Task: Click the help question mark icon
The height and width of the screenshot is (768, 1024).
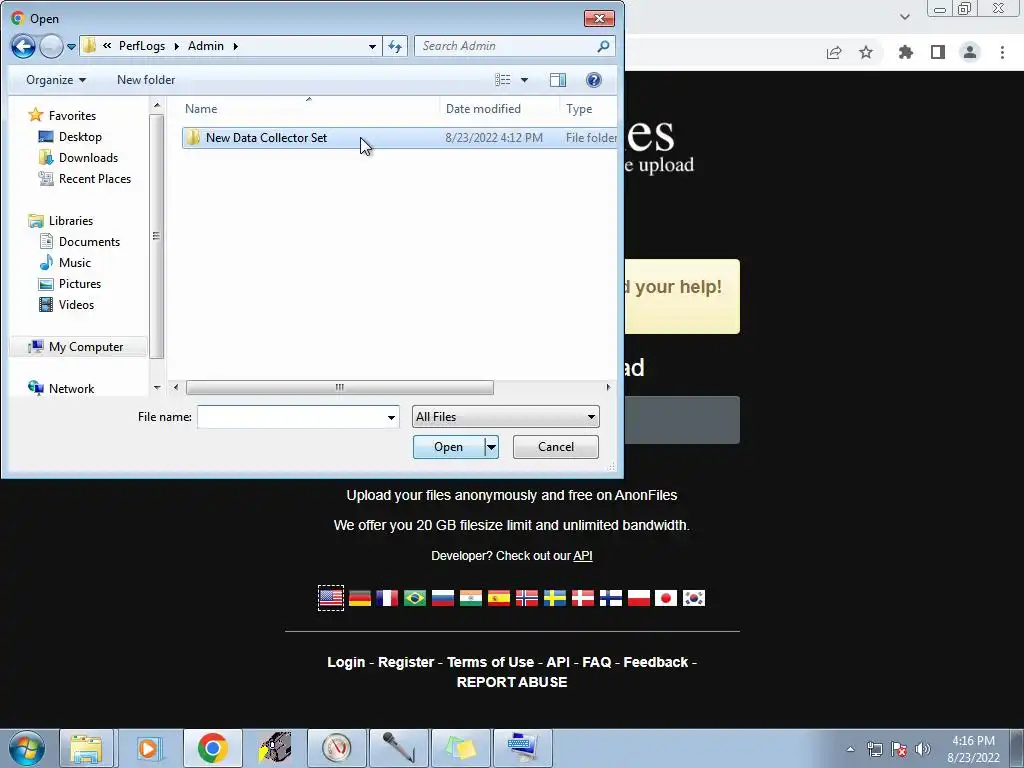Action: [594, 80]
